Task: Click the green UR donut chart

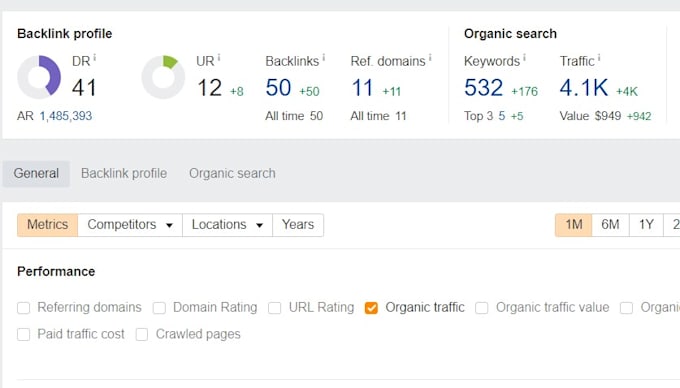Action: pos(163,77)
